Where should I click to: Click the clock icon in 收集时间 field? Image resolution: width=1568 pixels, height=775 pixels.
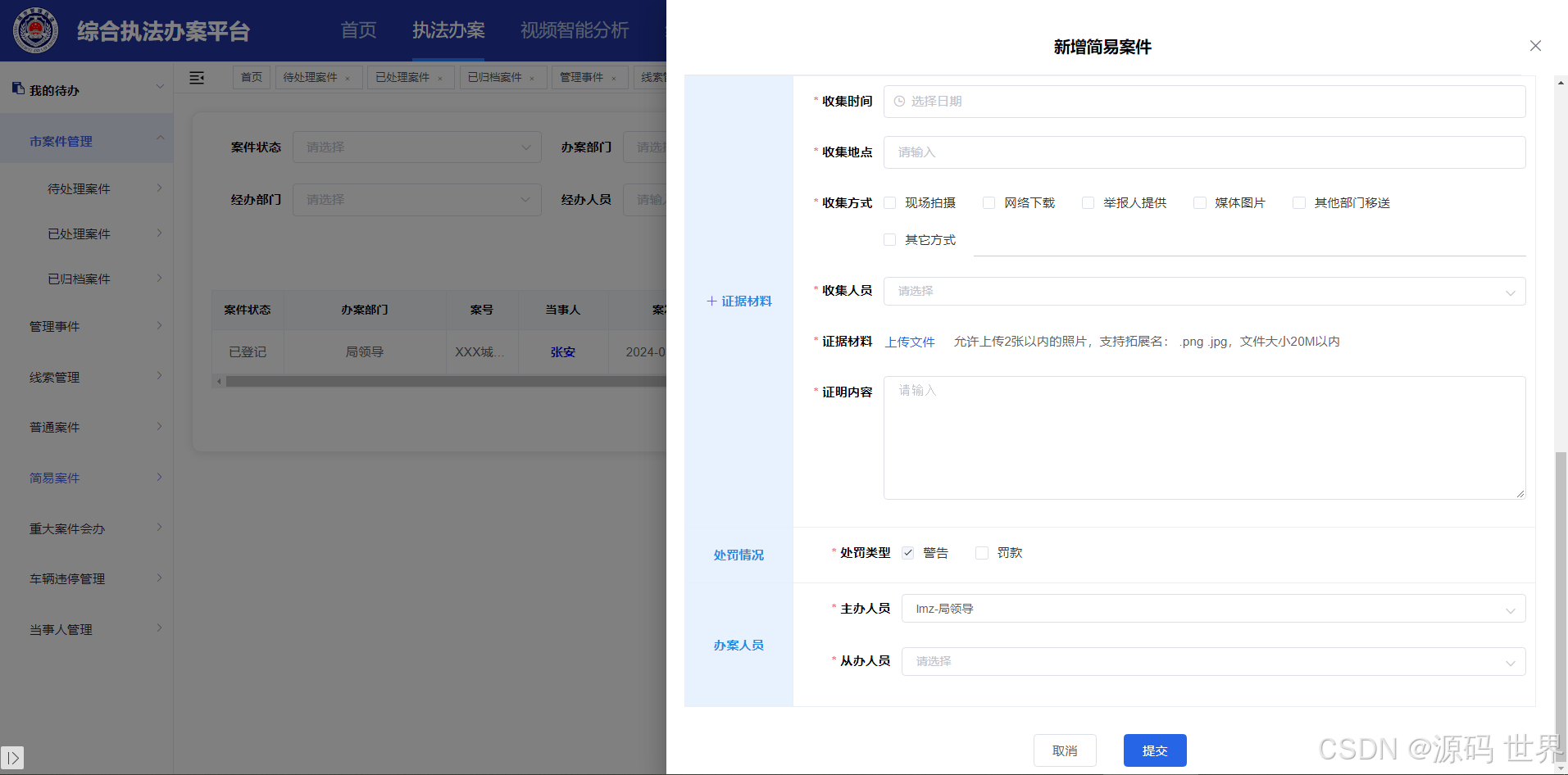coord(899,102)
